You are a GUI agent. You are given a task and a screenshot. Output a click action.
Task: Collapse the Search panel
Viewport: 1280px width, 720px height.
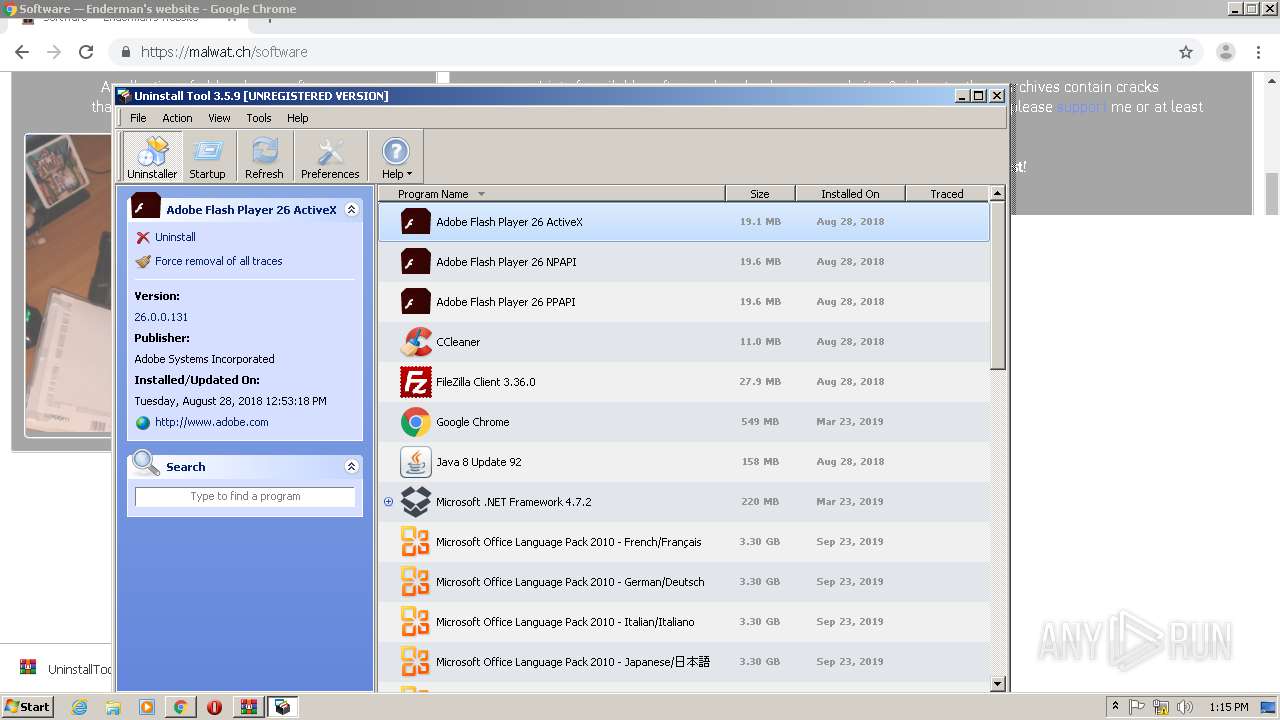click(x=351, y=467)
